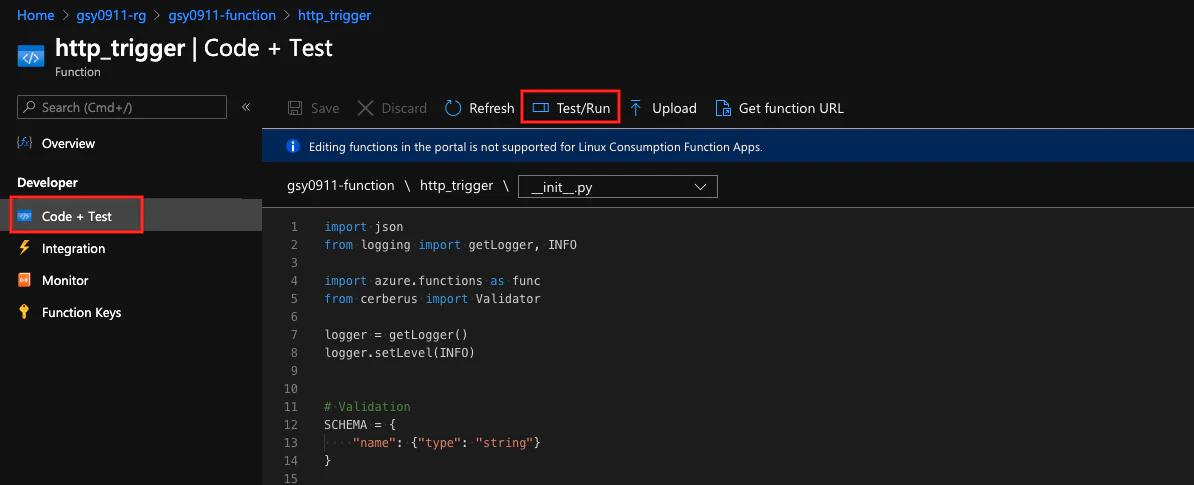Click line number 1 in the gutter
The height and width of the screenshot is (485, 1194).
294,227
